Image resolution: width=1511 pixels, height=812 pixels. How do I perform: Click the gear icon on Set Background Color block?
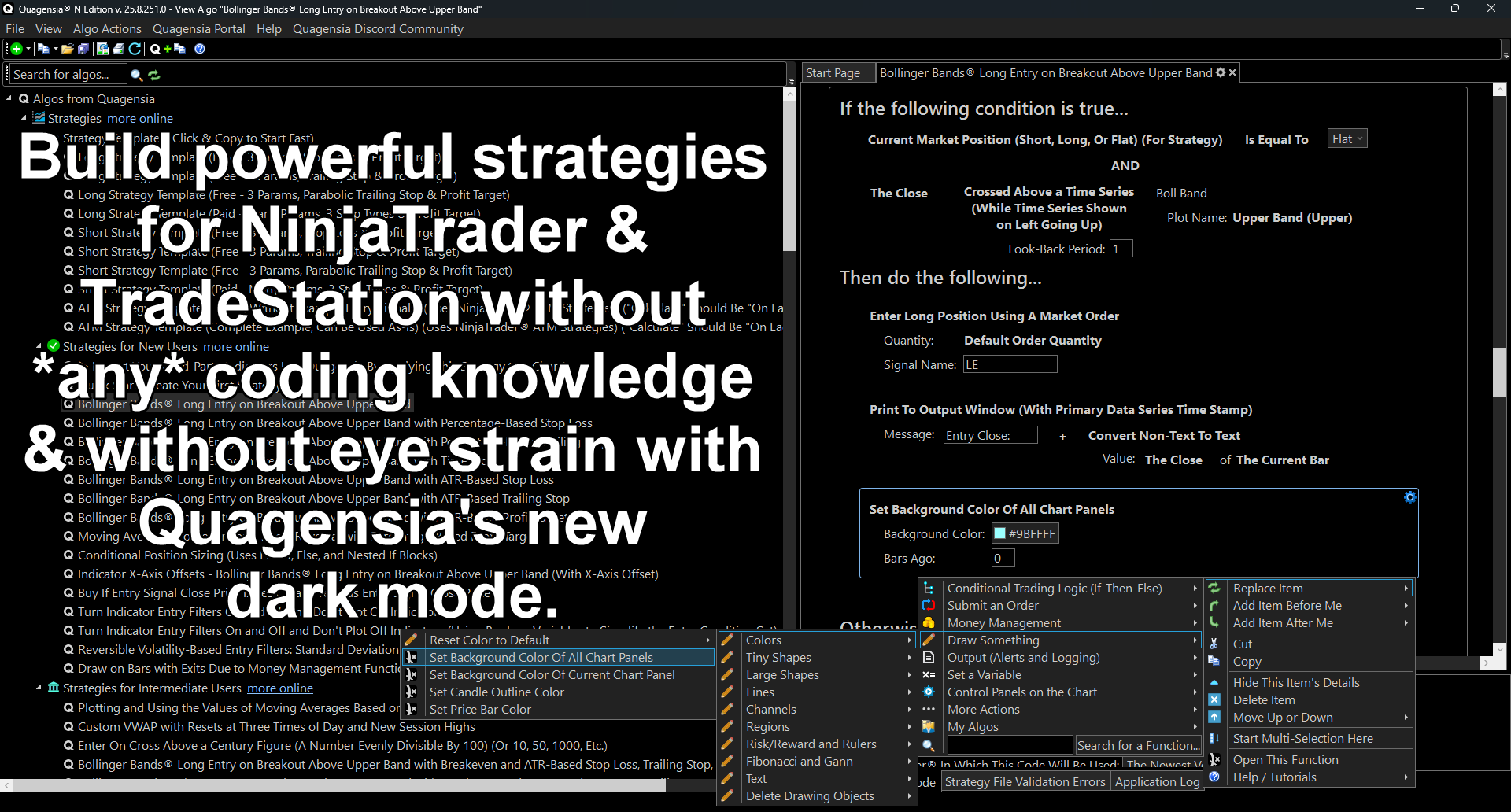[1409, 497]
